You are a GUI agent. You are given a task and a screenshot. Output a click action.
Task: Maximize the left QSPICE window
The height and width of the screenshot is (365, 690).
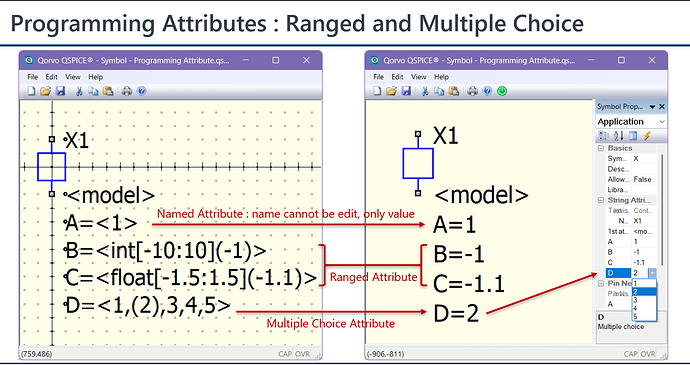275,60
